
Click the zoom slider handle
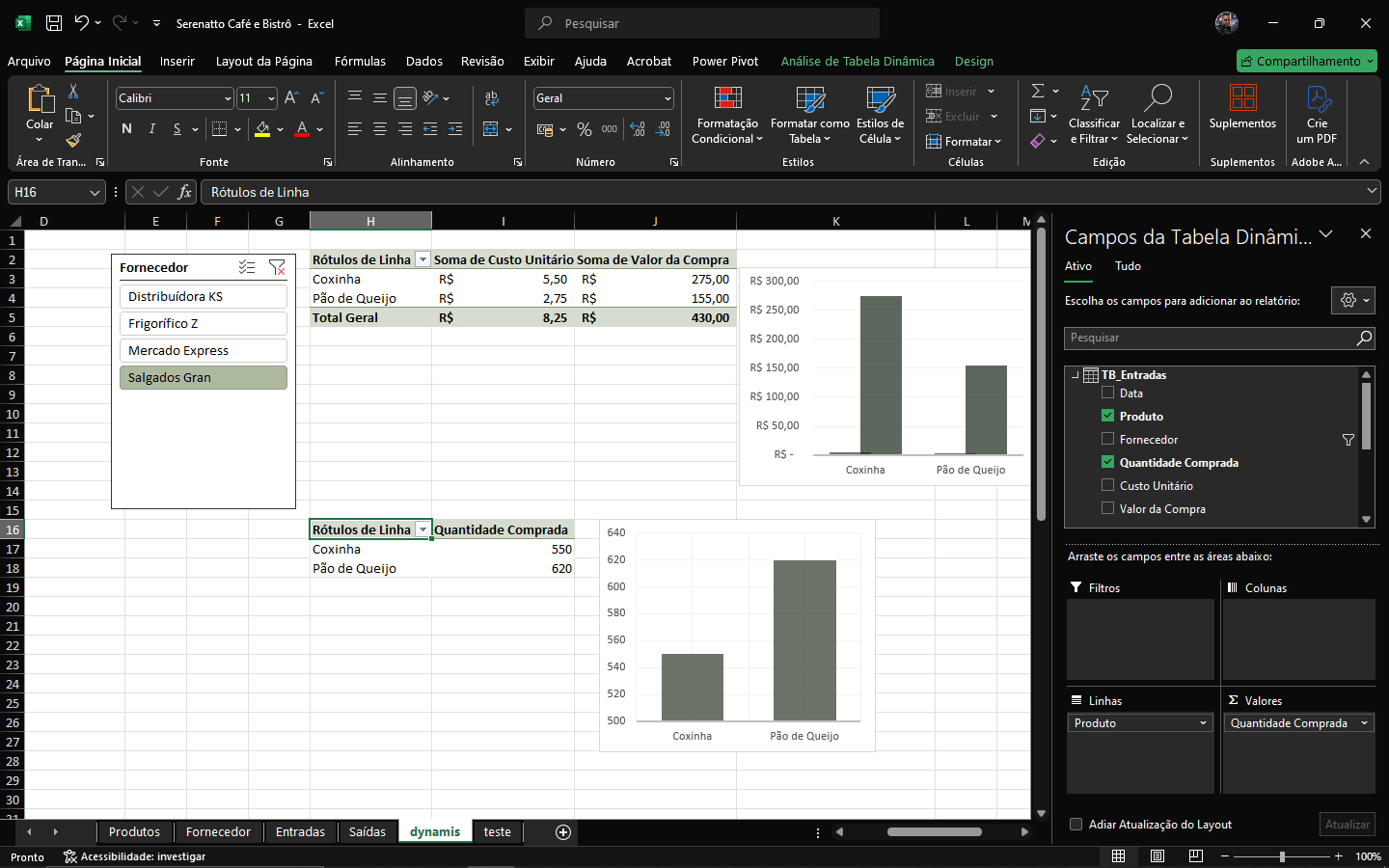click(1282, 856)
